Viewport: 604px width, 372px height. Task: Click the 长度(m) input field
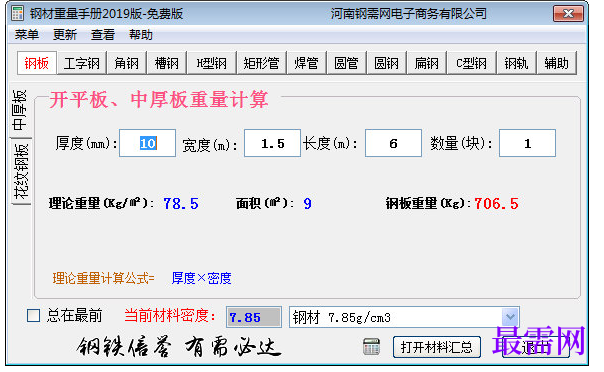pos(393,143)
